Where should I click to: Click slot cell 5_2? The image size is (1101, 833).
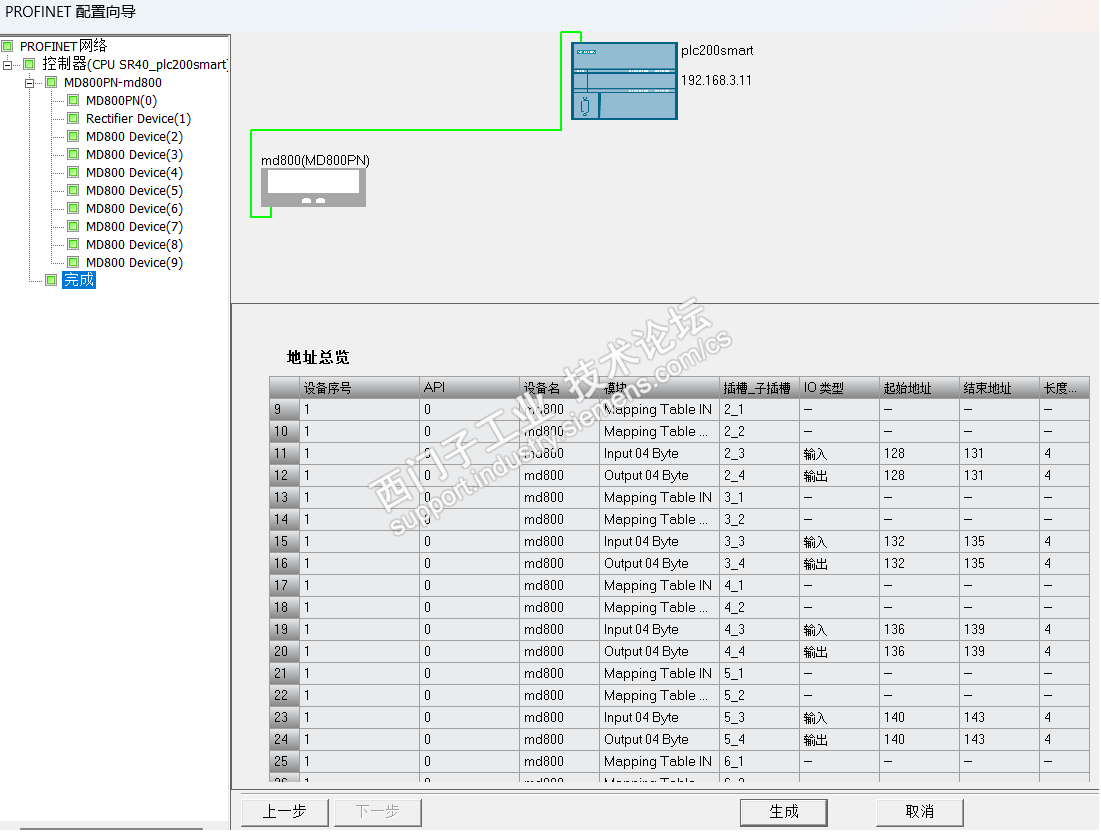(759, 695)
